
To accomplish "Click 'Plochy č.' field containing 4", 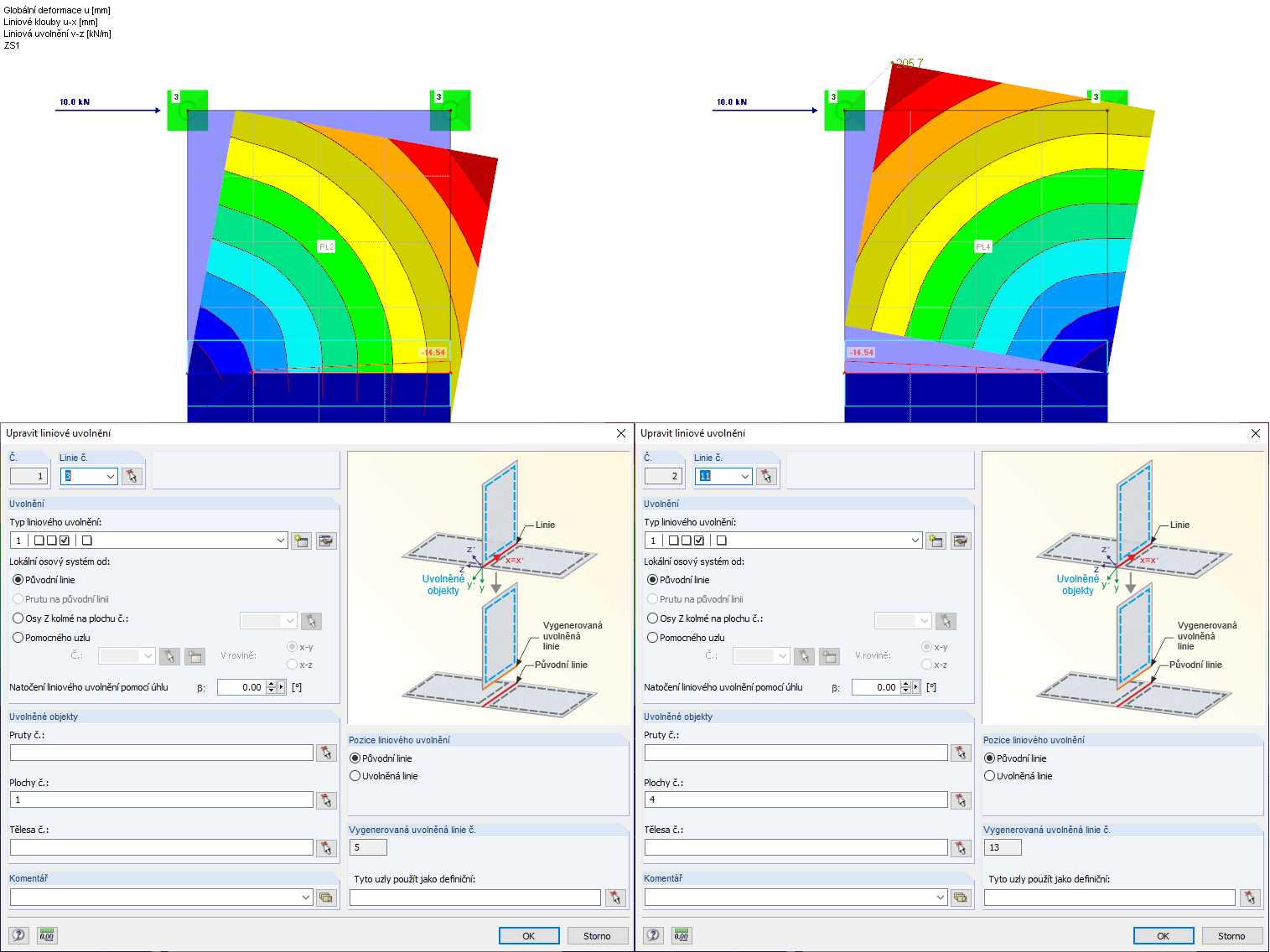I will 796,799.
